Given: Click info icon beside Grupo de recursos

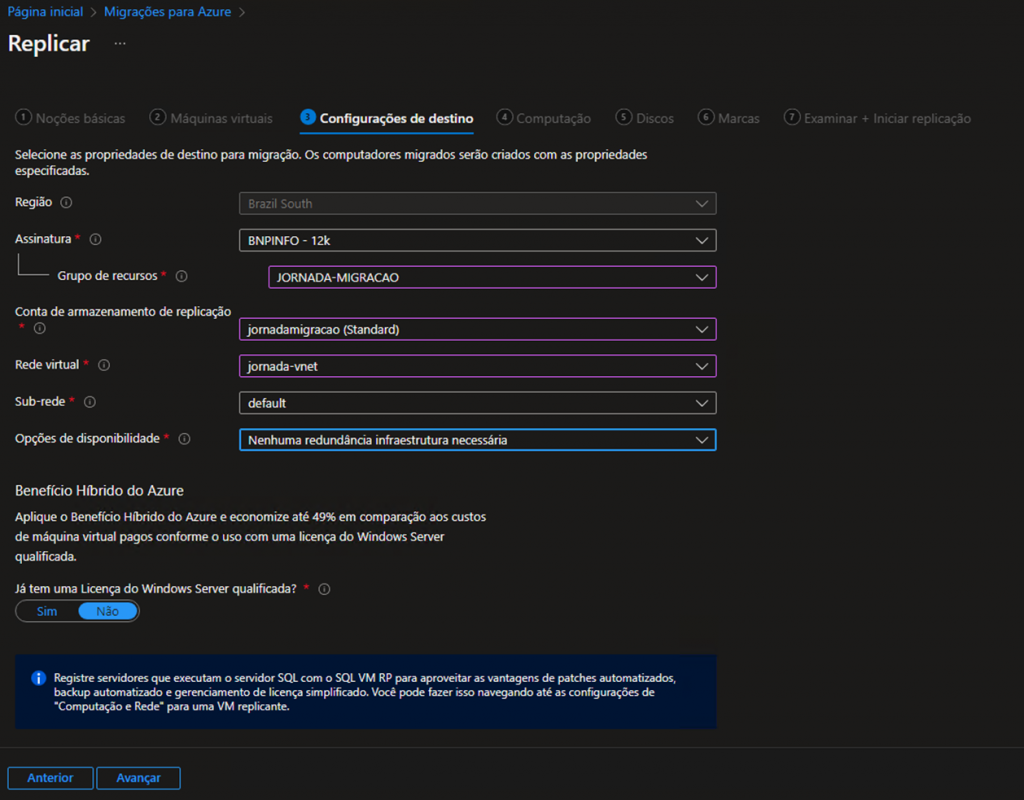Looking at the screenshot, I should [182, 276].
